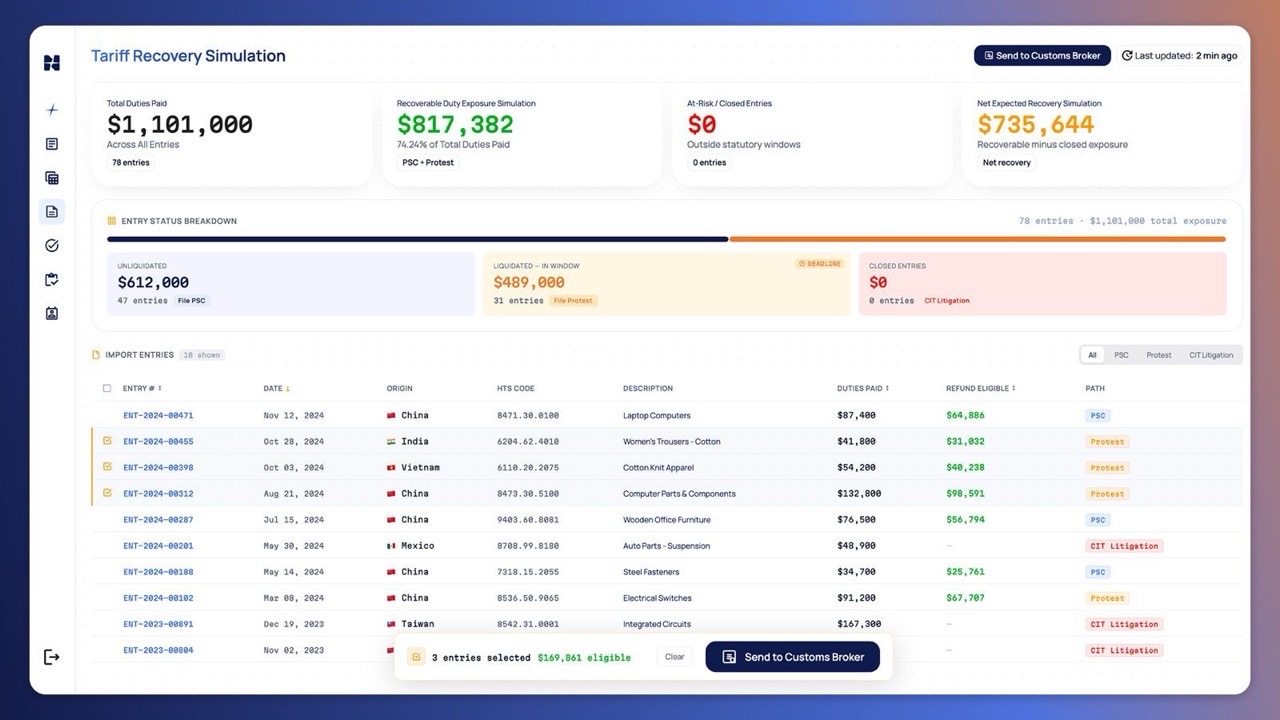Click the Vietnam flag icon
Screen dimensions: 1280x720
click(392, 467)
